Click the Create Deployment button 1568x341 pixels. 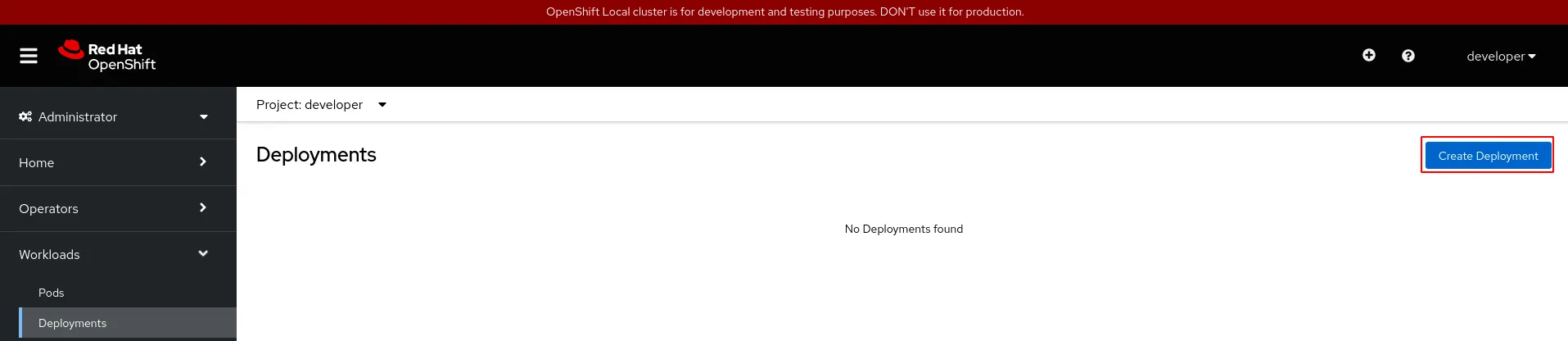coord(1487,156)
